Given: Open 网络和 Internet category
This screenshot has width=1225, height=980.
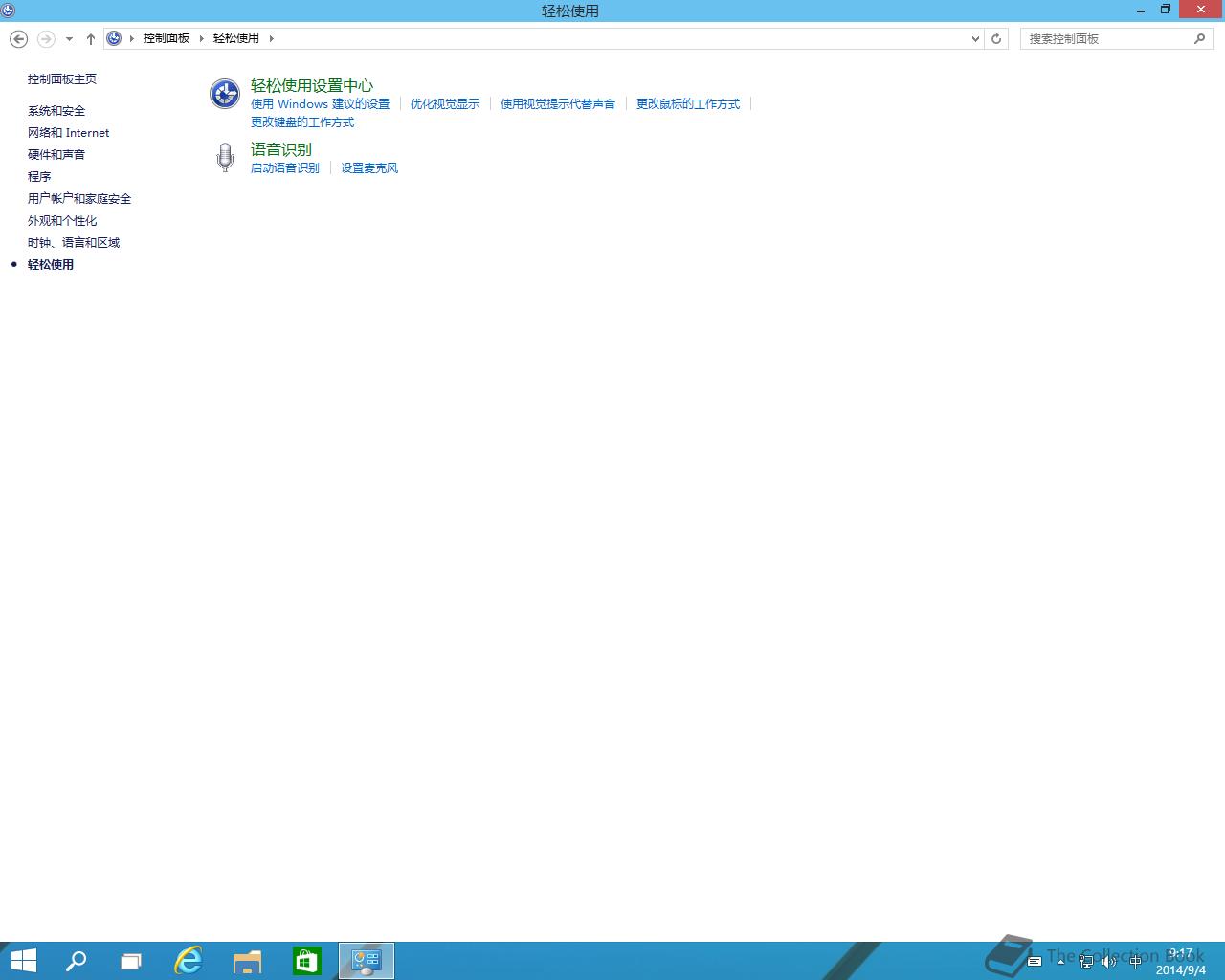Looking at the screenshot, I should [x=69, y=133].
